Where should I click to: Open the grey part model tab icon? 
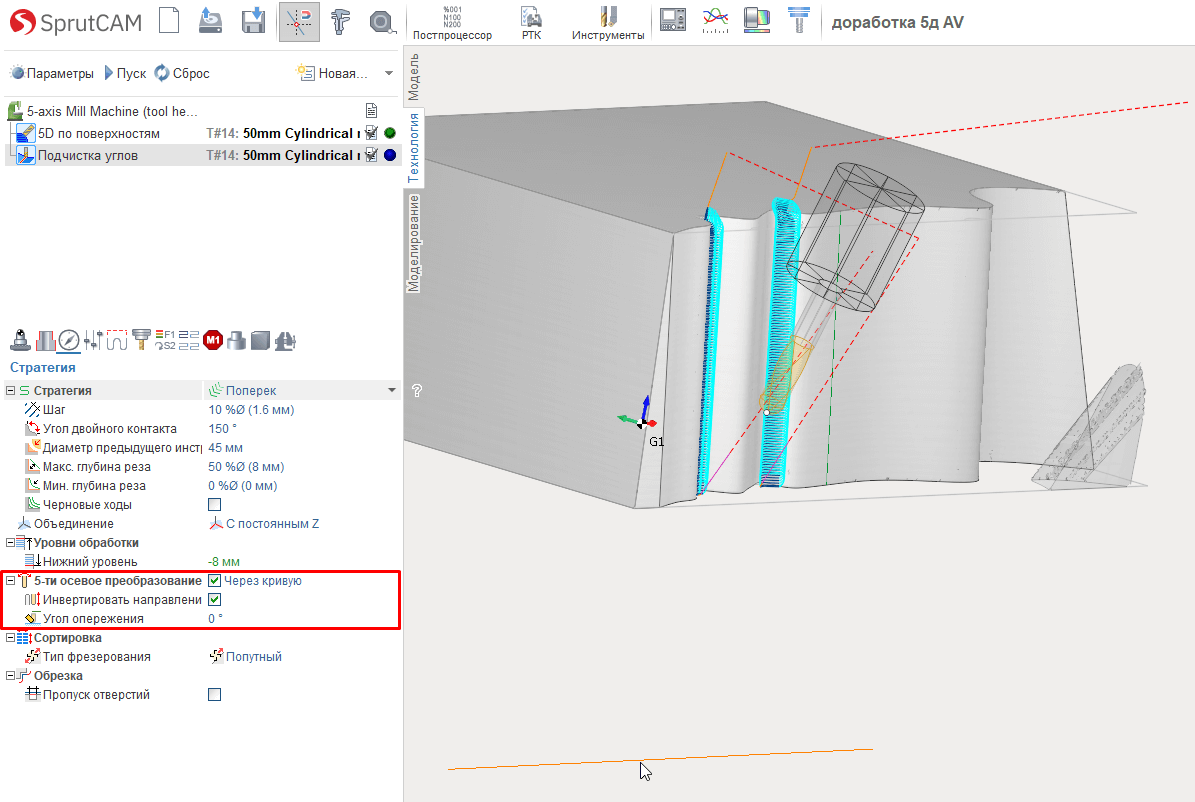tap(237, 340)
